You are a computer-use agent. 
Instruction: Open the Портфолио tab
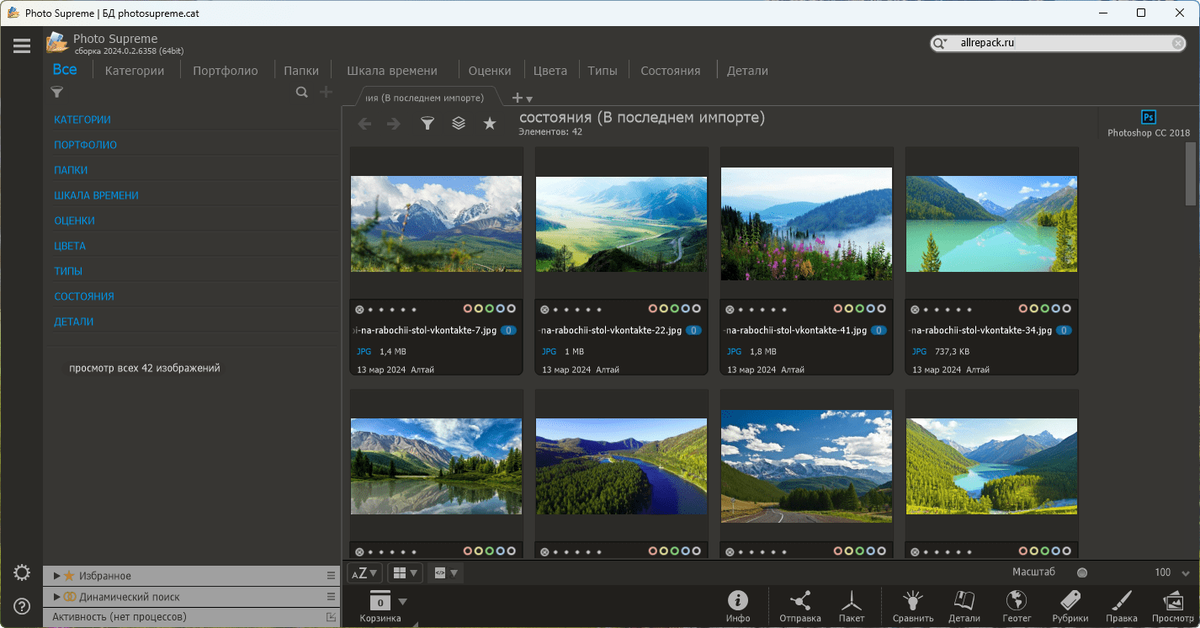pyautogui.click(x=225, y=71)
